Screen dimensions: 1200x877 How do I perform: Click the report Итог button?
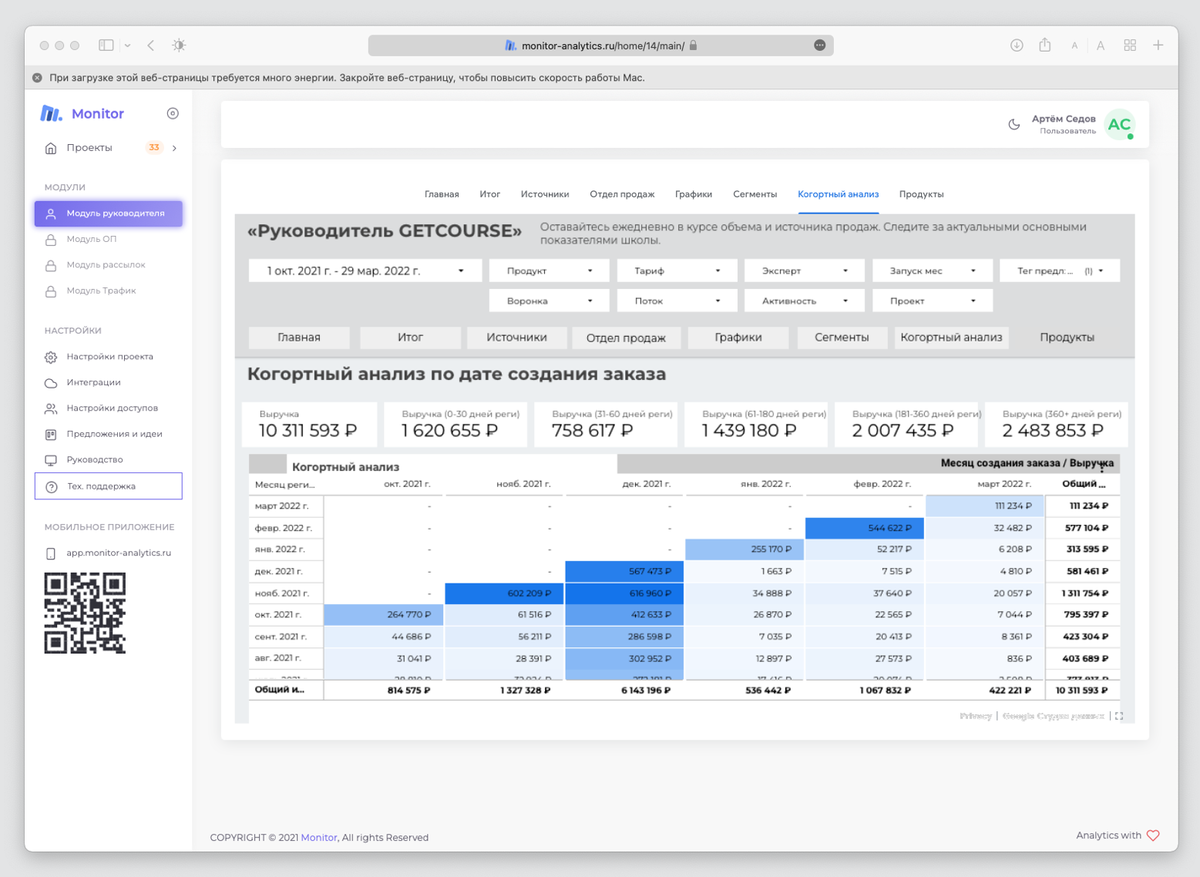(410, 338)
